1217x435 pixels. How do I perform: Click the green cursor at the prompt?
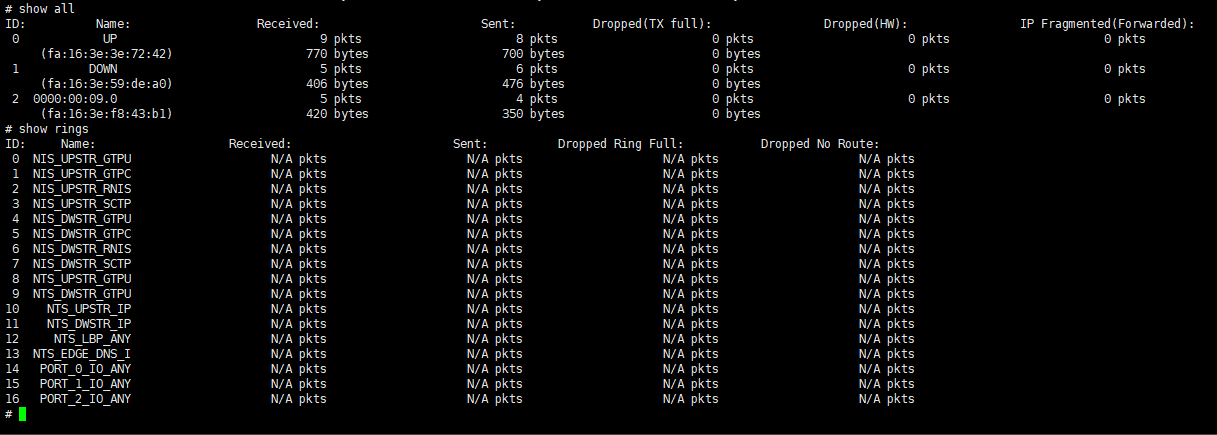(x=22, y=414)
